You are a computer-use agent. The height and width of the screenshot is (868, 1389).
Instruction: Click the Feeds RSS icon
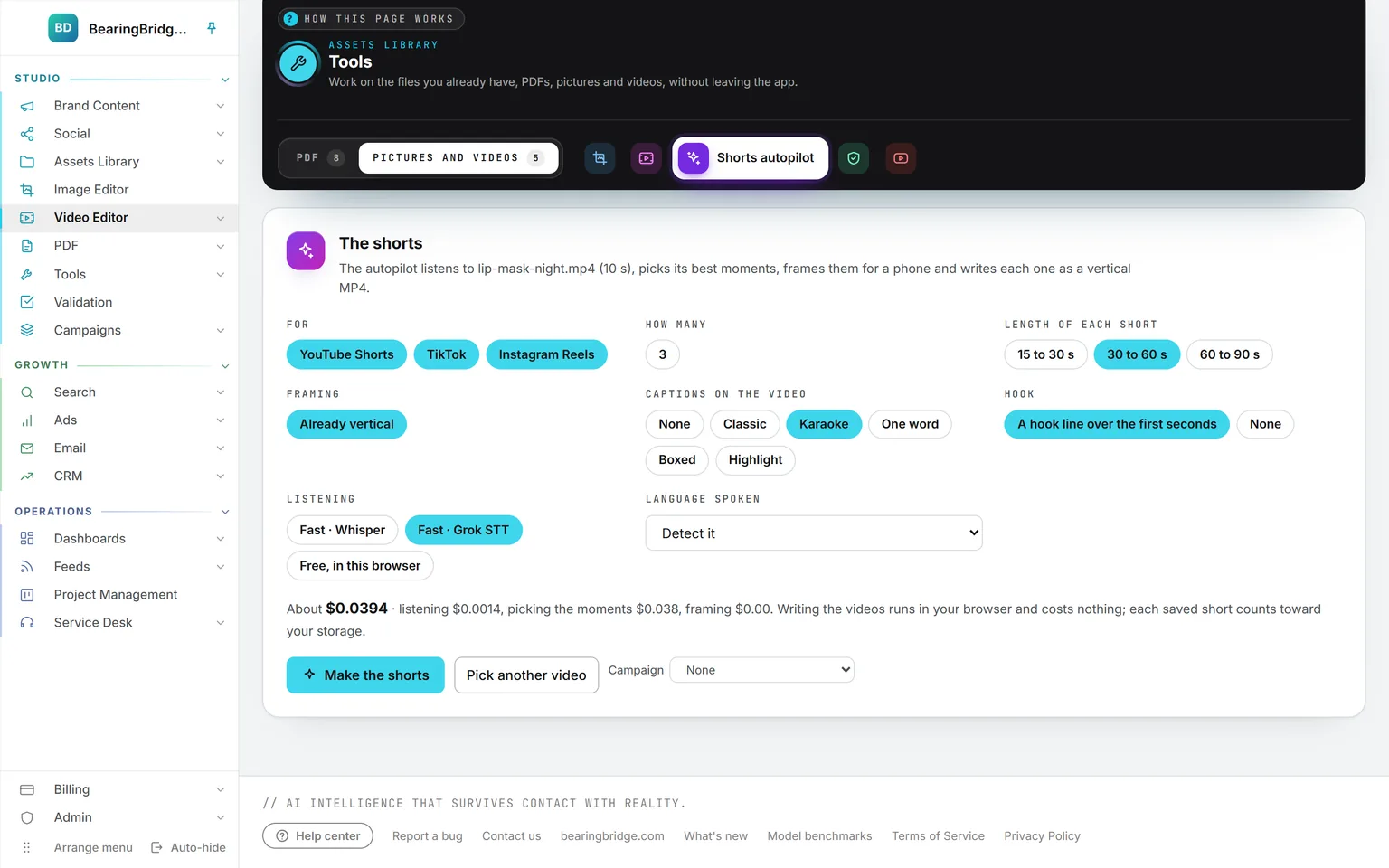click(x=27, y=567)
